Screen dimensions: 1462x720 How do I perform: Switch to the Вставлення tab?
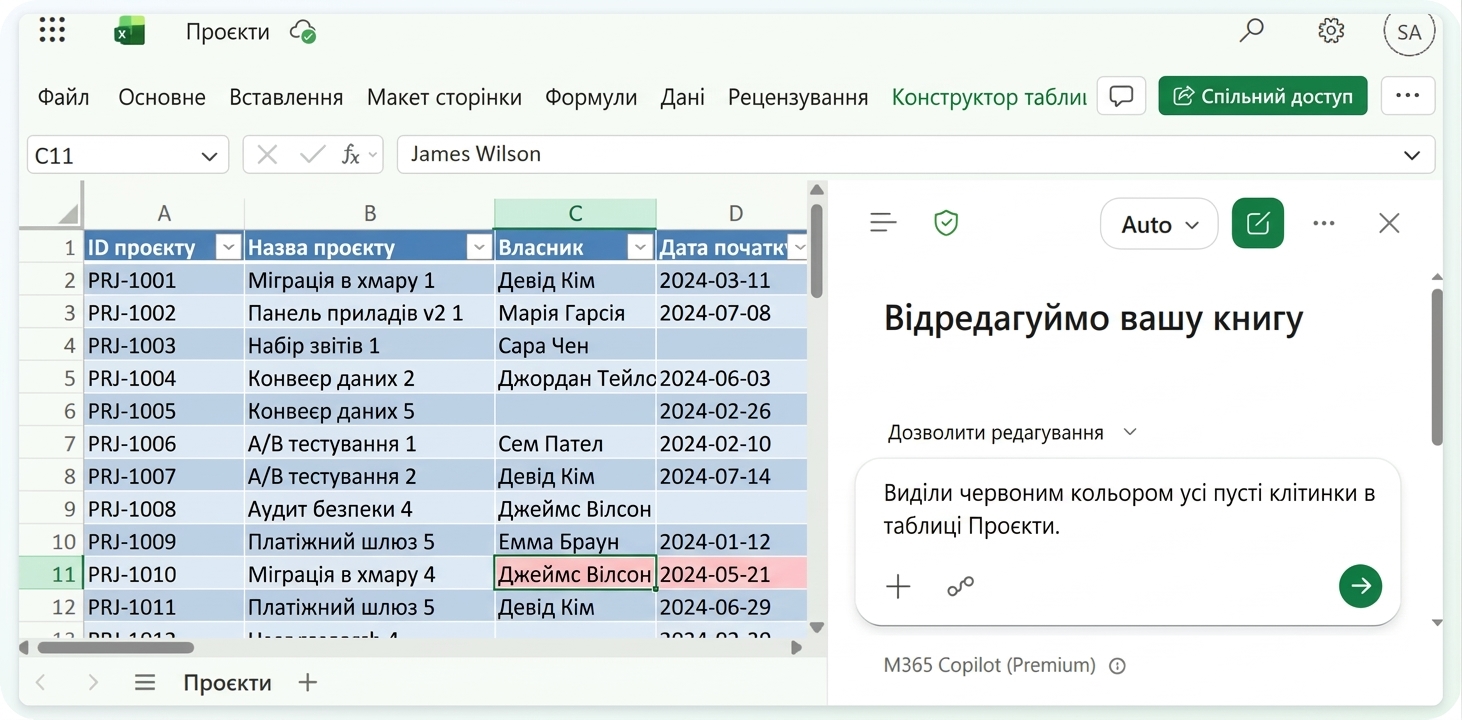coord(286,97)
